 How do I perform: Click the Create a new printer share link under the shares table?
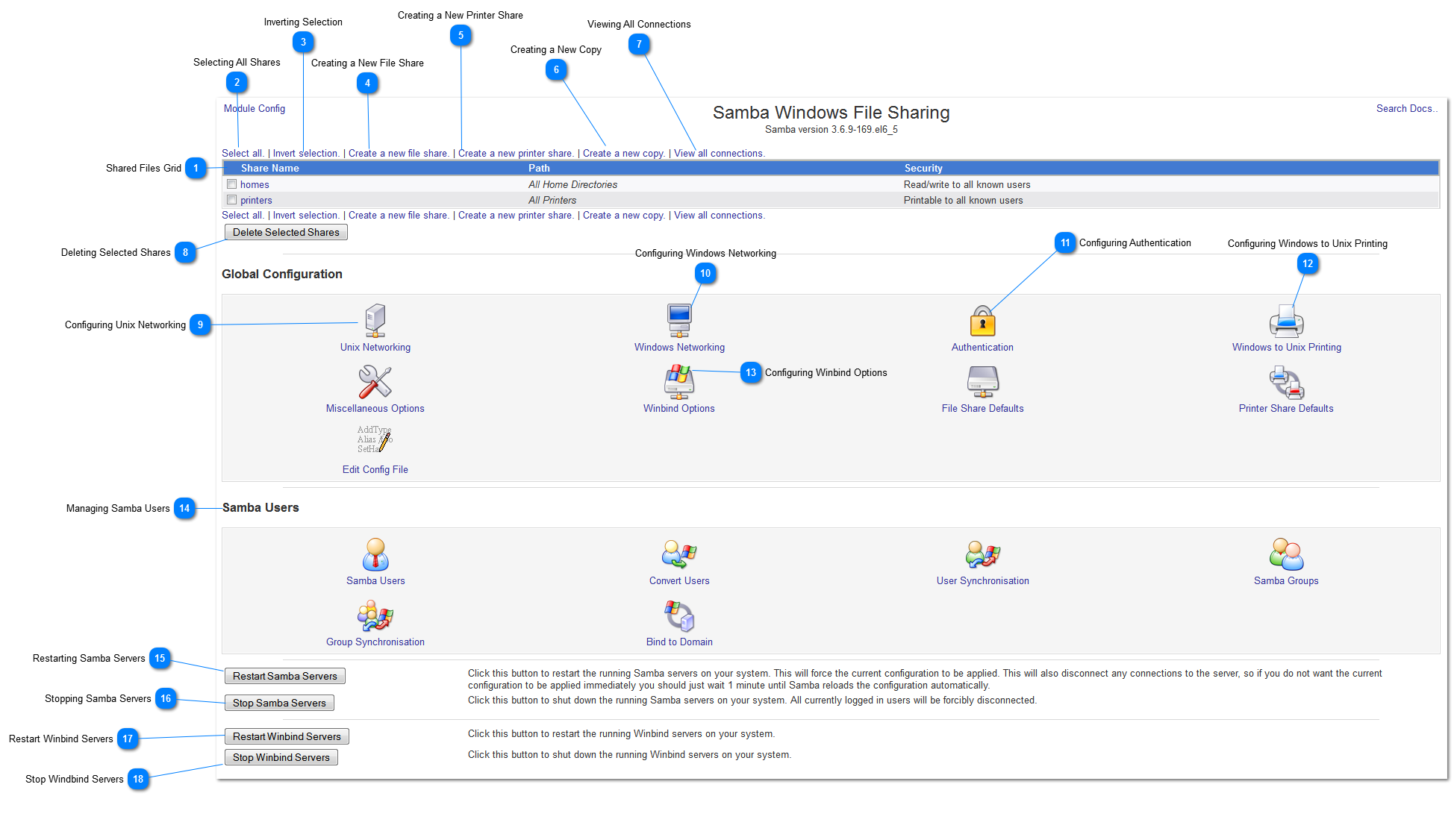click(x=516, y=216)
